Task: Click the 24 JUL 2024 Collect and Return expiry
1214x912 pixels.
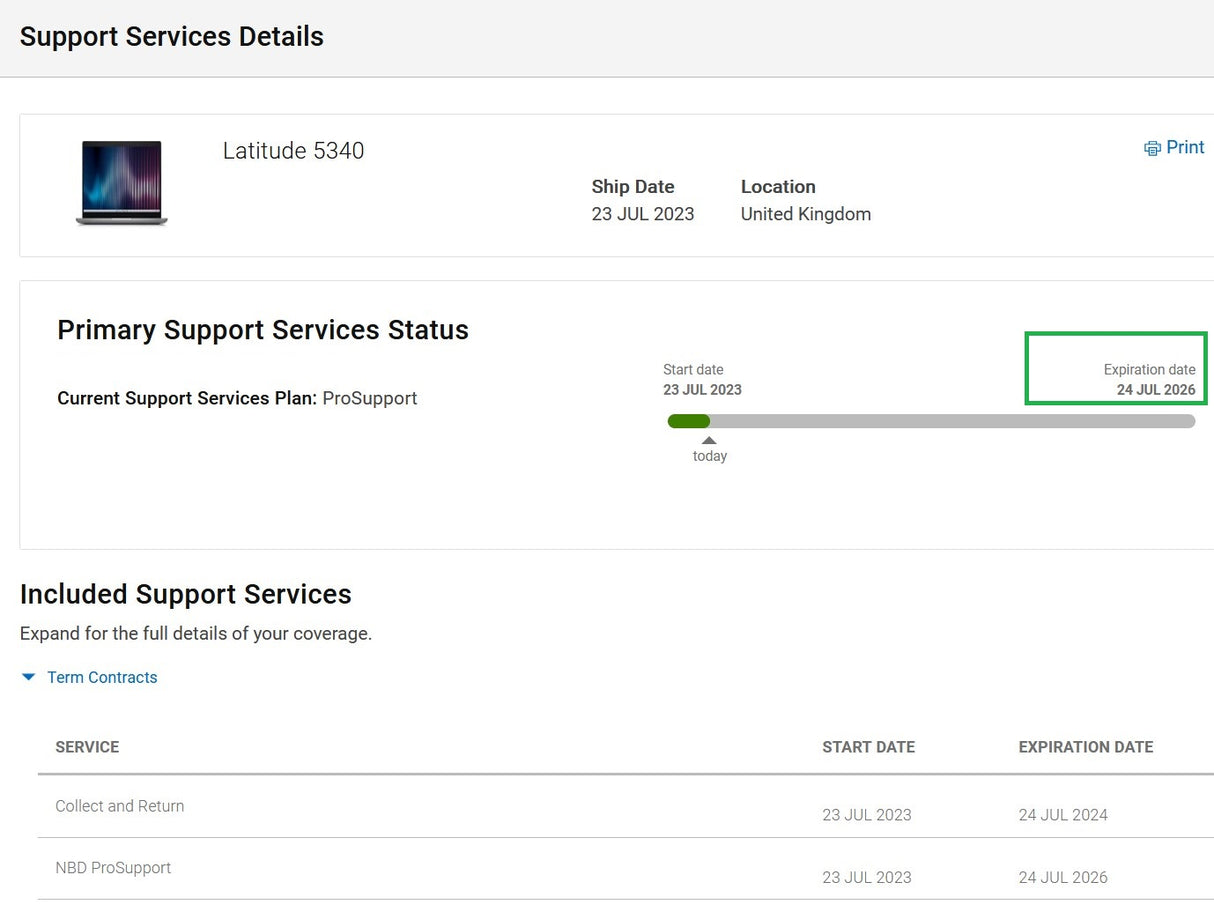Action: point(1063,815)
